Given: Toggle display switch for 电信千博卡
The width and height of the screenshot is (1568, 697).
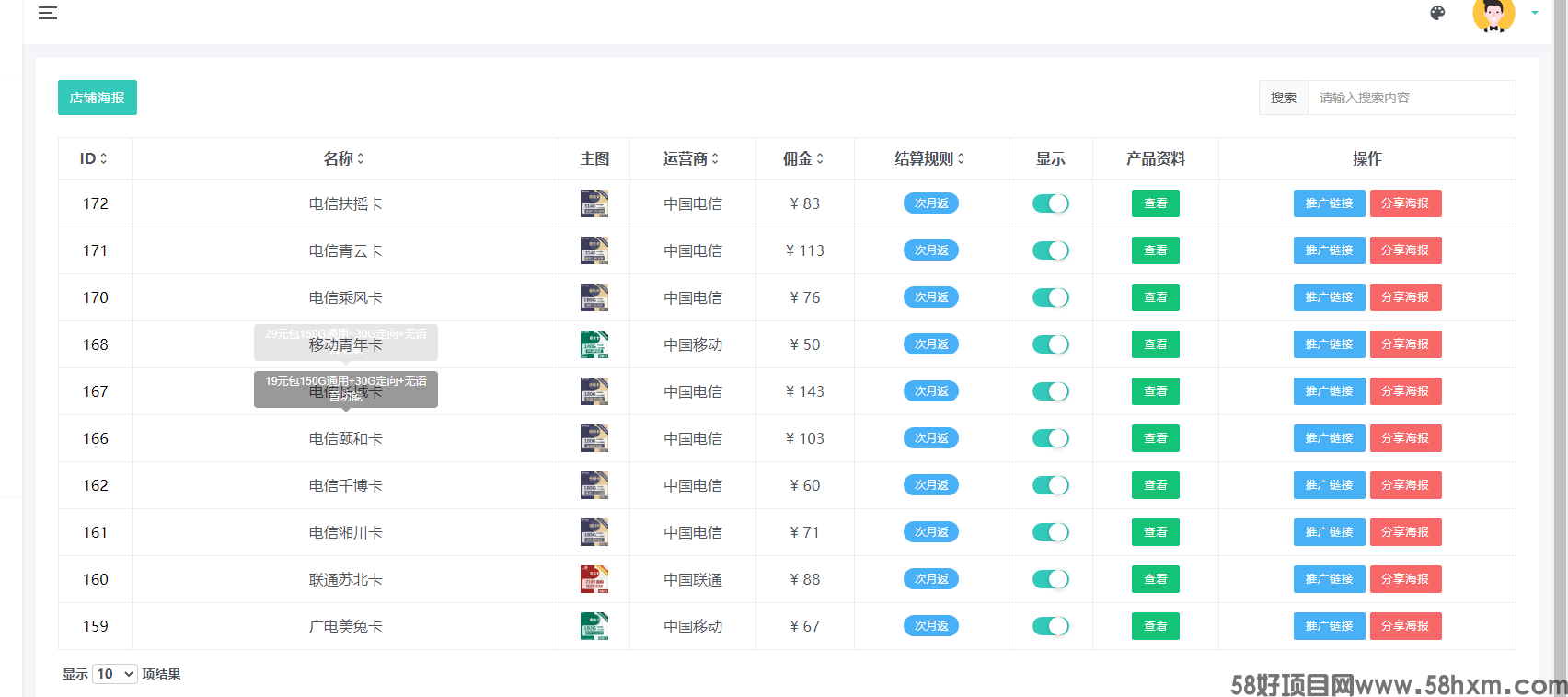Looking at the screenshot, I should pyautogui.click(x=1051, y=485).
